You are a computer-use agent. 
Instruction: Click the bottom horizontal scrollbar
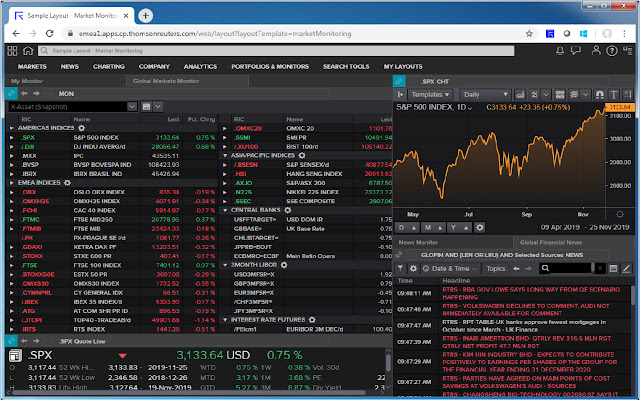(x=189, y=393)
